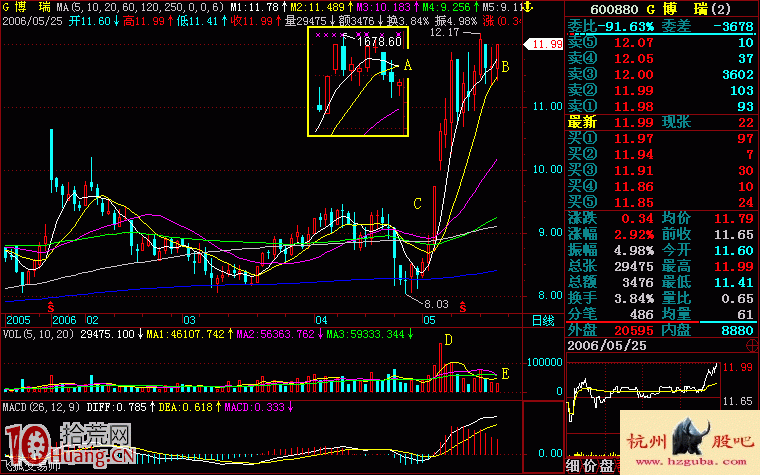
Task: Click the M3:10.183 moving average value
Action: coord(384,7)
